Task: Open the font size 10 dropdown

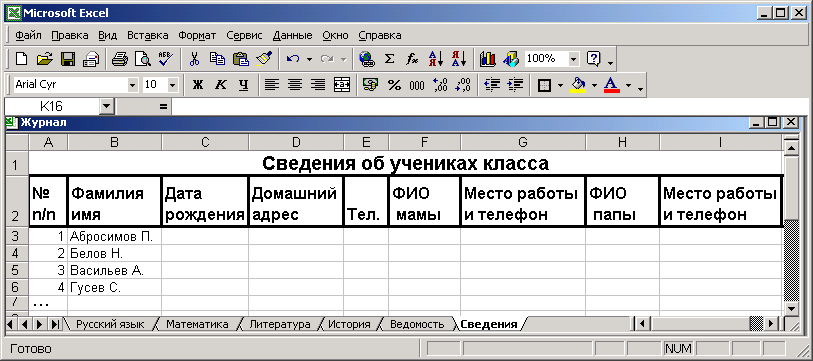Action: click(x=173, y=85)
